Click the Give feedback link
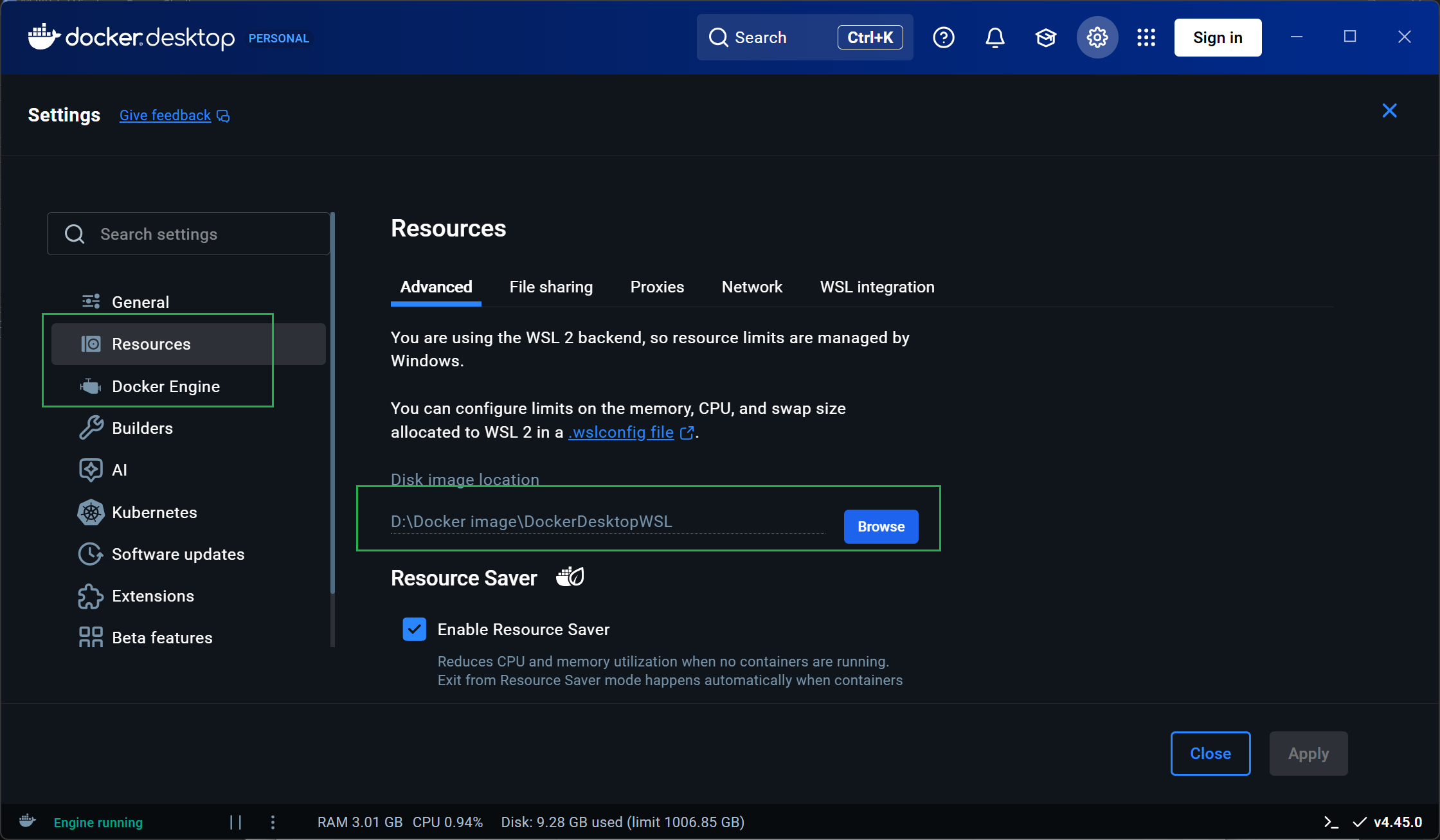 tap(165, 115)
